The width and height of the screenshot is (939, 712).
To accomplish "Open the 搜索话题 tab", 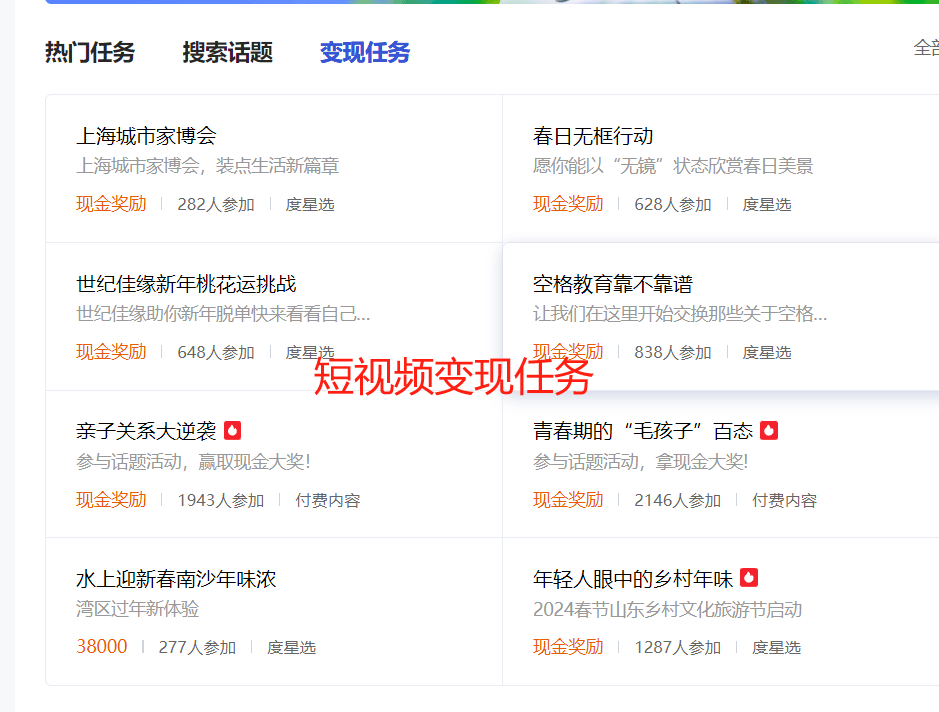I will point(228,53).
